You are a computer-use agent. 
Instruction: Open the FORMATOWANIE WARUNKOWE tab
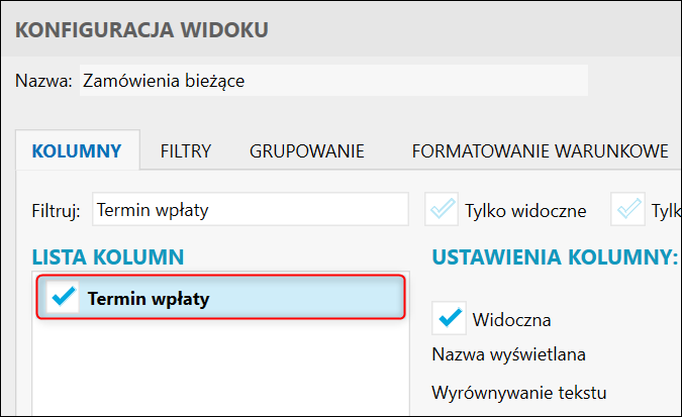pos(539,152)
